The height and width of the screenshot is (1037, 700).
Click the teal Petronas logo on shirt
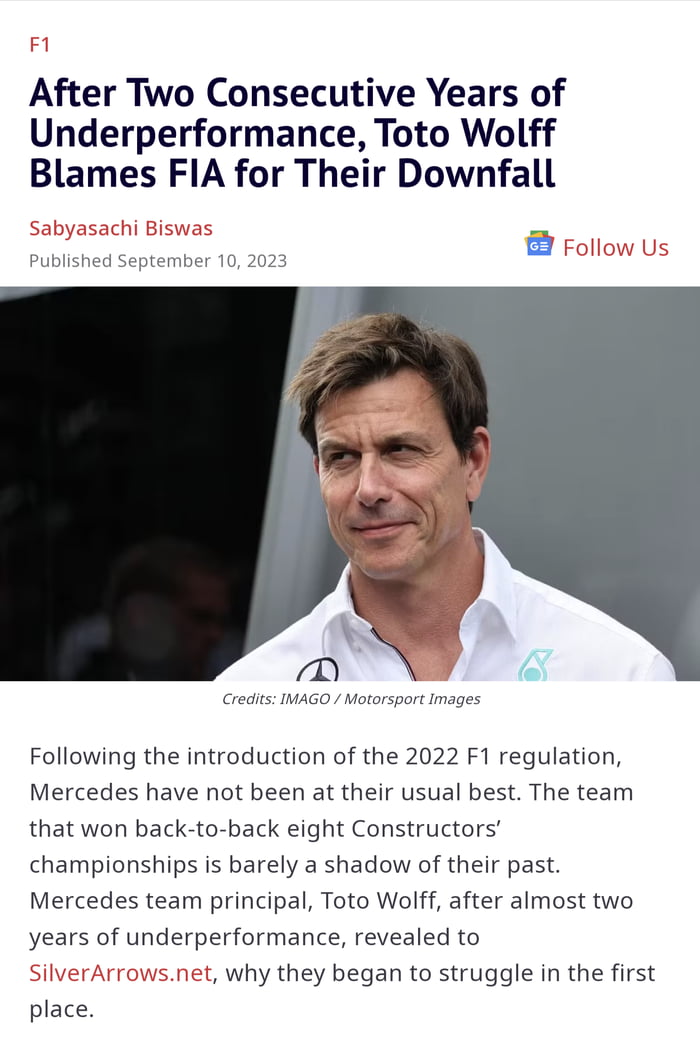pyautogui.click(x=535, y=665)
